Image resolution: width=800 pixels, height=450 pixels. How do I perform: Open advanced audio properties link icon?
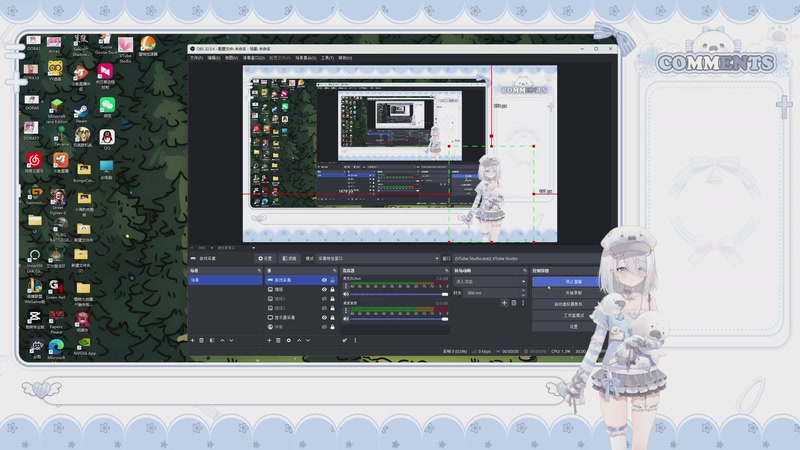pyautogui.click(x=345, y=340)
